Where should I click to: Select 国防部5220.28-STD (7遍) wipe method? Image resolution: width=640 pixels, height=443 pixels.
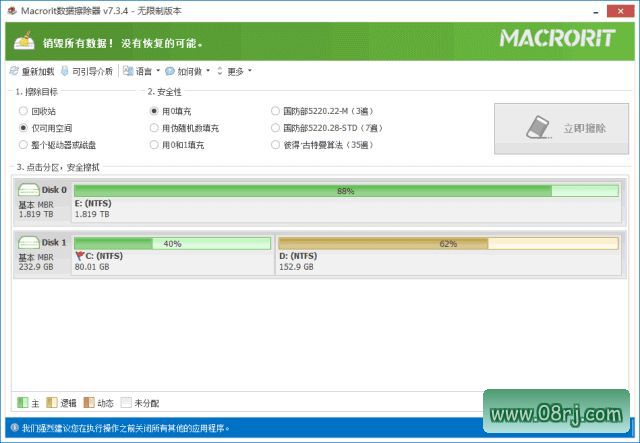[x=275, y=128]
